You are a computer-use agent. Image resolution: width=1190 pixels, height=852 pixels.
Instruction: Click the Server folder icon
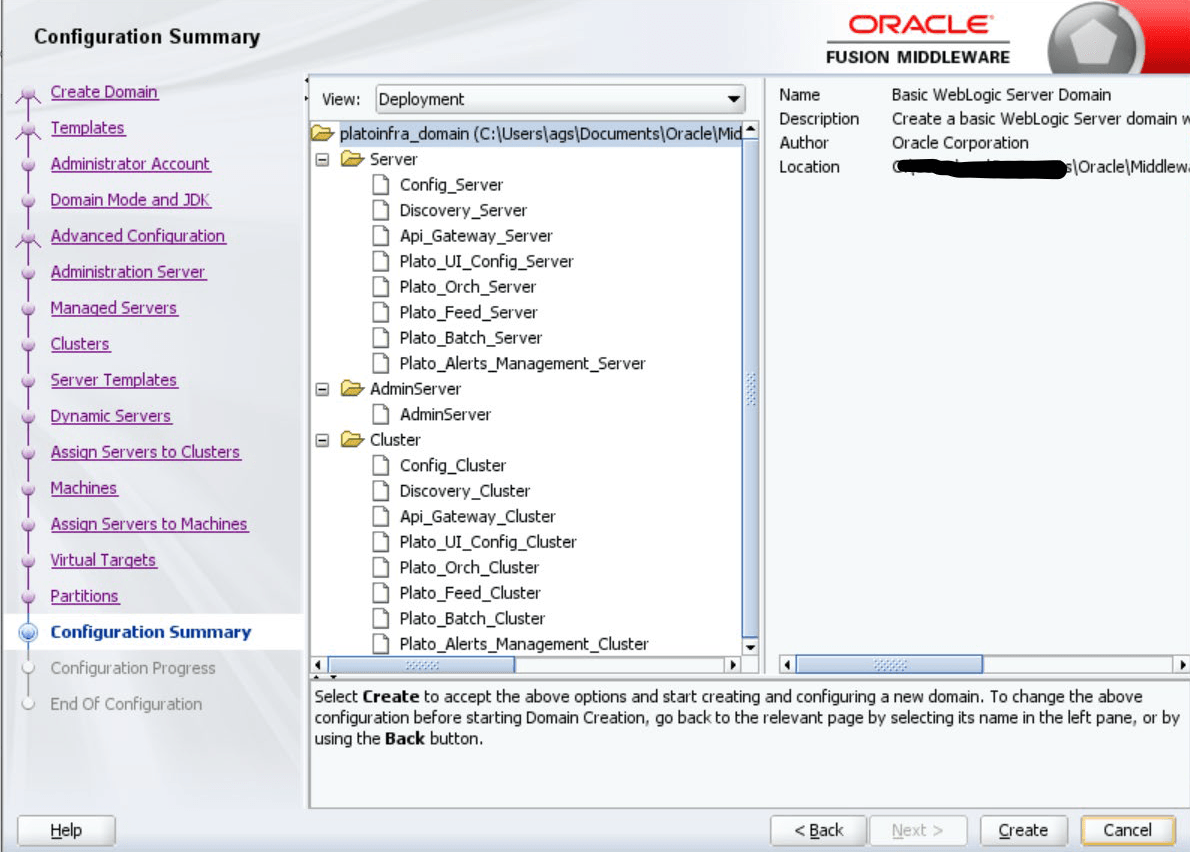point(352,159)
